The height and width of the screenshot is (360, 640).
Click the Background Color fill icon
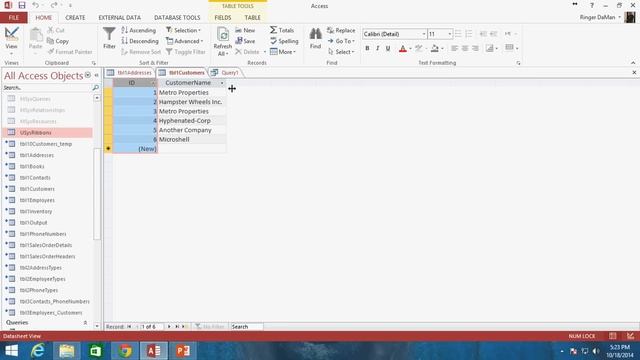435,49
